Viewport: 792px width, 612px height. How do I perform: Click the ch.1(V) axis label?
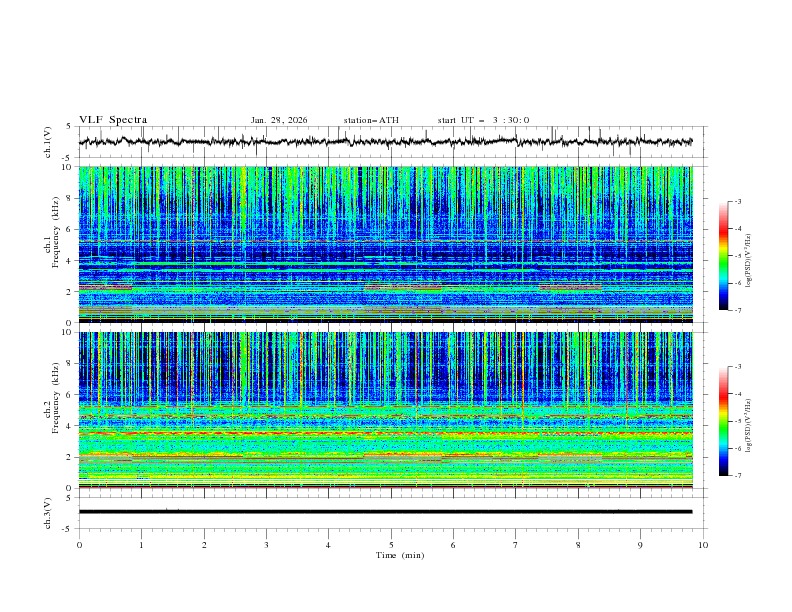coord(48,142)
